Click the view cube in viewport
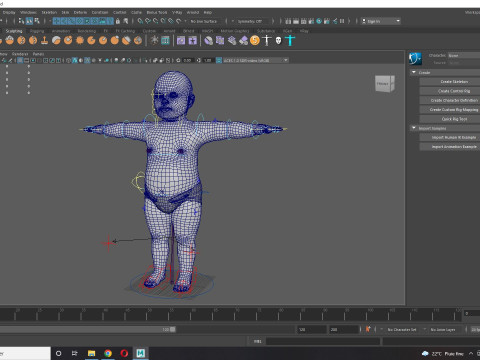 coord(385,83)
